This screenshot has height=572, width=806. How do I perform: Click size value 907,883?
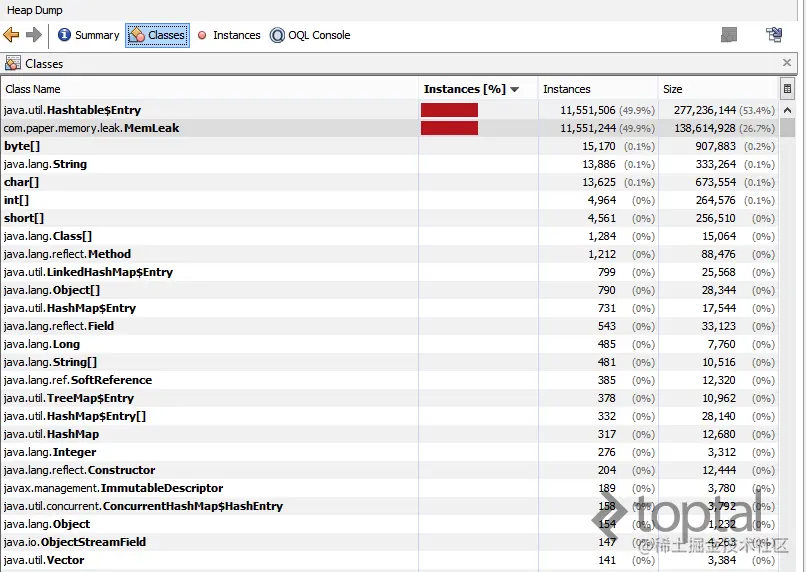coord(716,146)
